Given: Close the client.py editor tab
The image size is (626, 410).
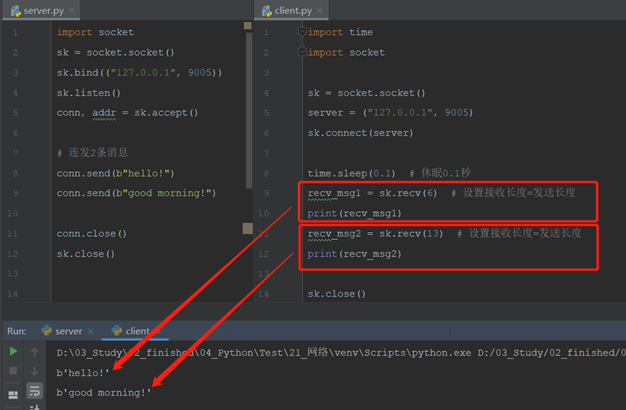Looking at the screenshot, I should 319,10.
